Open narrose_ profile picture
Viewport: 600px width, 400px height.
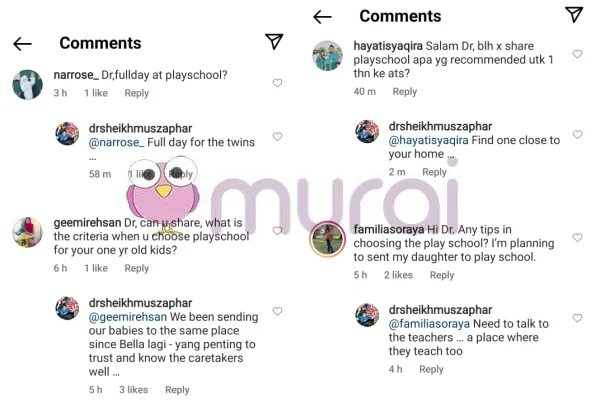point(28,85)
